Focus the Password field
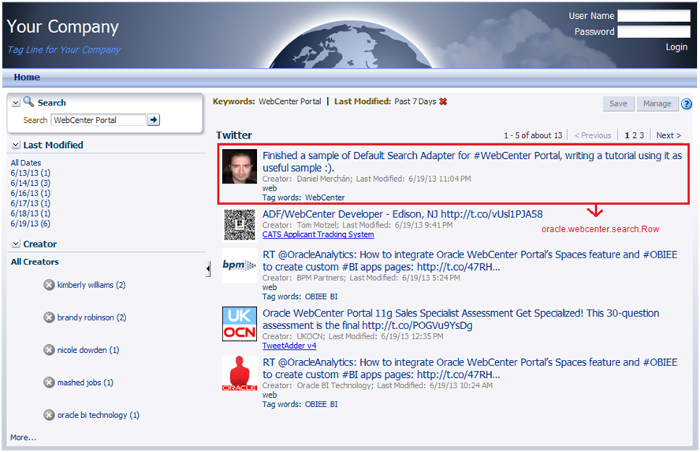The height and width of the screenshot is (452, 700). [654, 32]
